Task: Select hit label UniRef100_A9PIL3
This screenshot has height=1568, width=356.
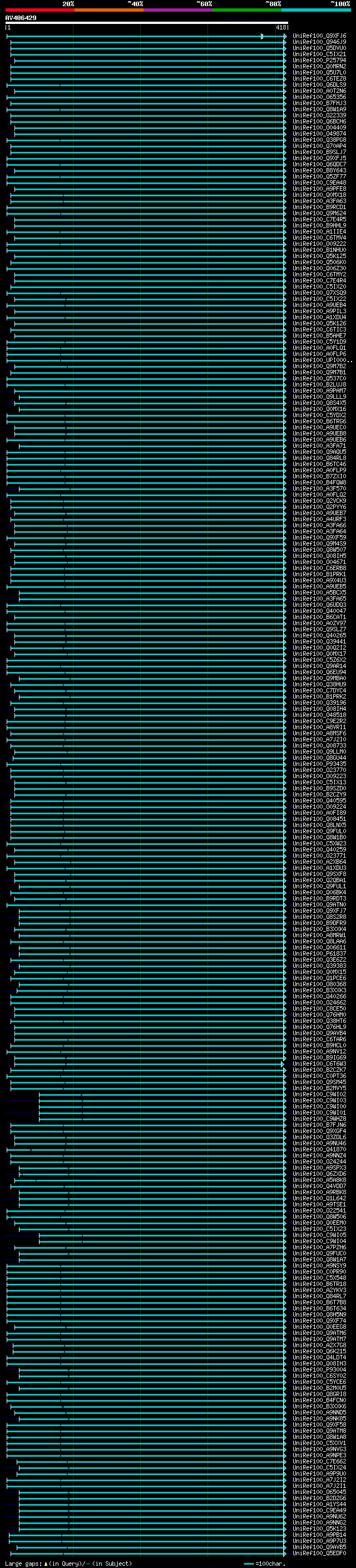Action: [x=319, y=311]
